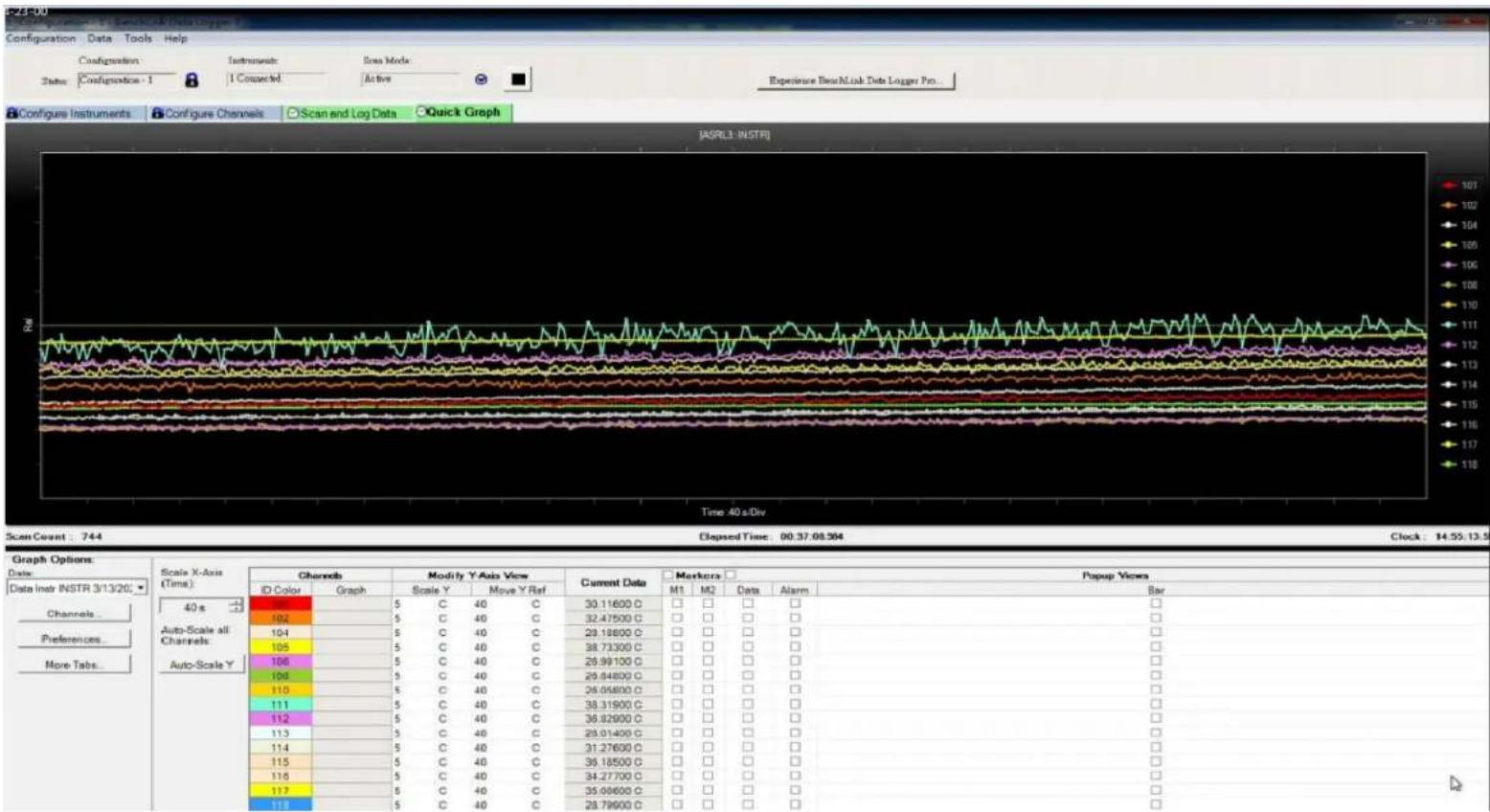Image resolution: width=1490 pixels, height=812 pixels.
Task: Click the green 108 color swatch
Action: click(281, 676)
